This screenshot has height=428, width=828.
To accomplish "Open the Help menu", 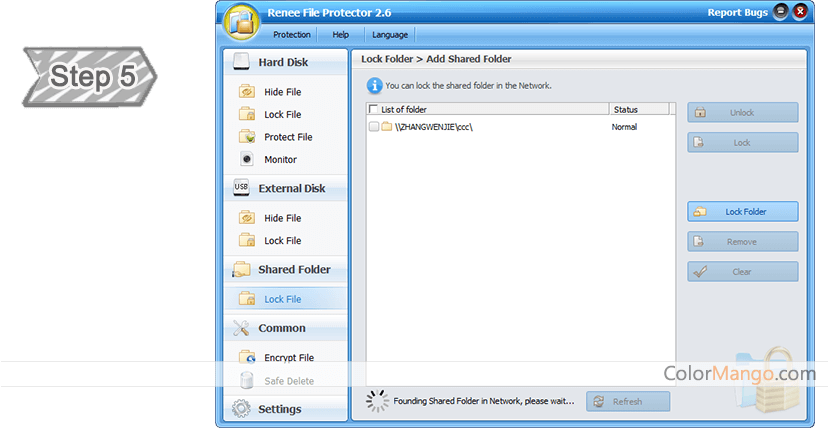I will 340,34.
